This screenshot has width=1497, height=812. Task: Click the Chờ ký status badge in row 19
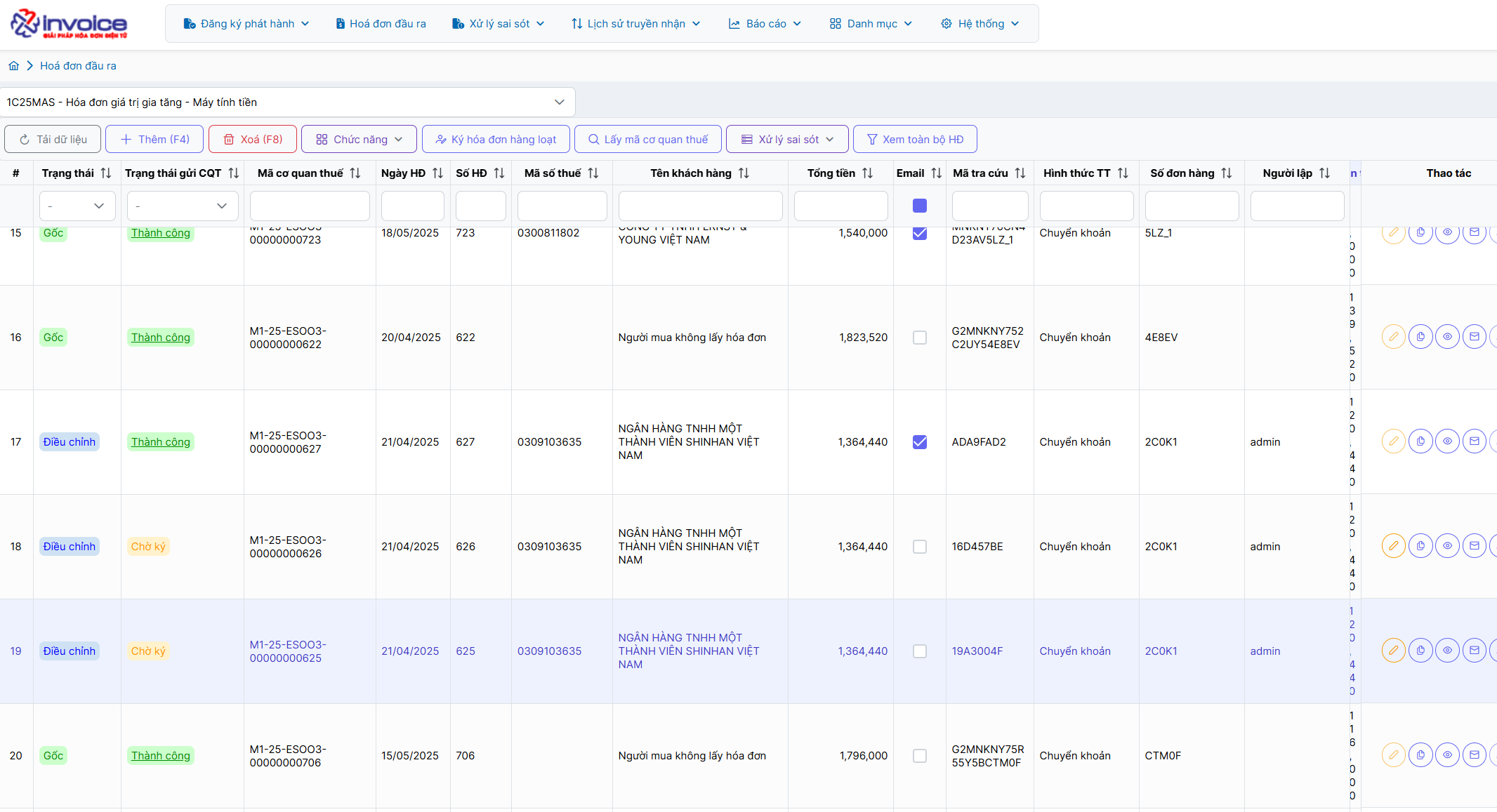[148, 651]
